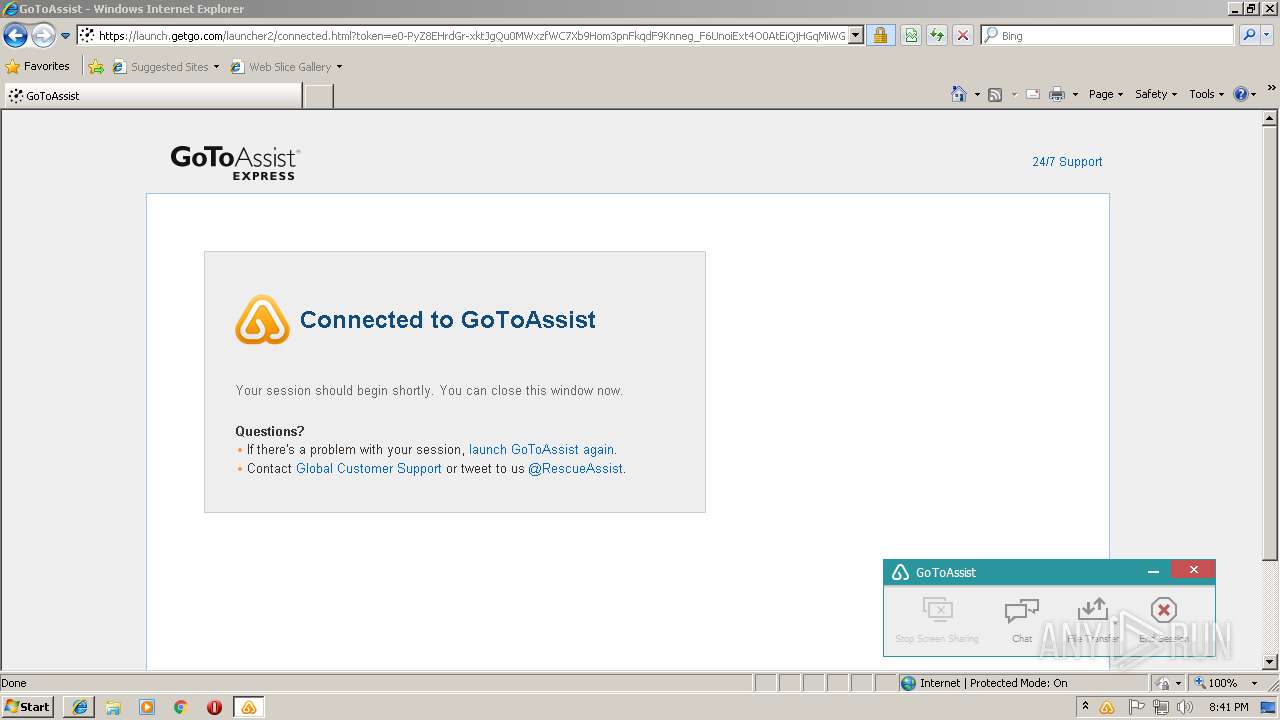Viewport: 1280px width, 720px height.
Task: Click into the Bing search box
Action: (x=1108, y=36)
